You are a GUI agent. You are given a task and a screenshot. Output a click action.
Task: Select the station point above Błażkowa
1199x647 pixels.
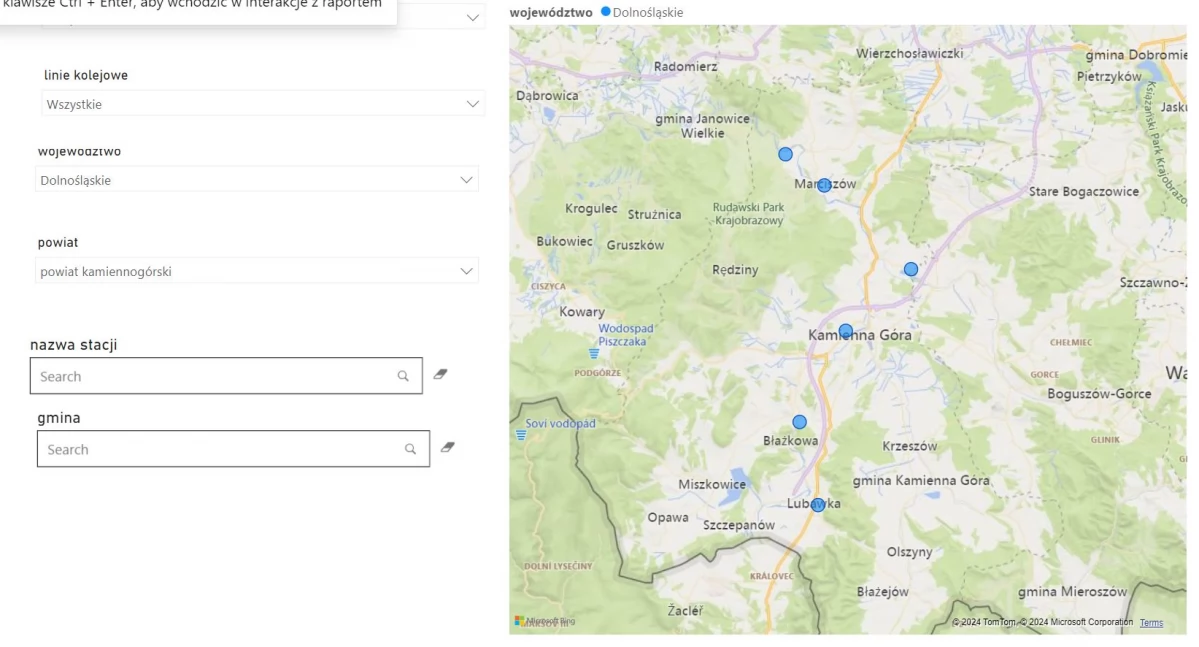click(x=799, y=422)
